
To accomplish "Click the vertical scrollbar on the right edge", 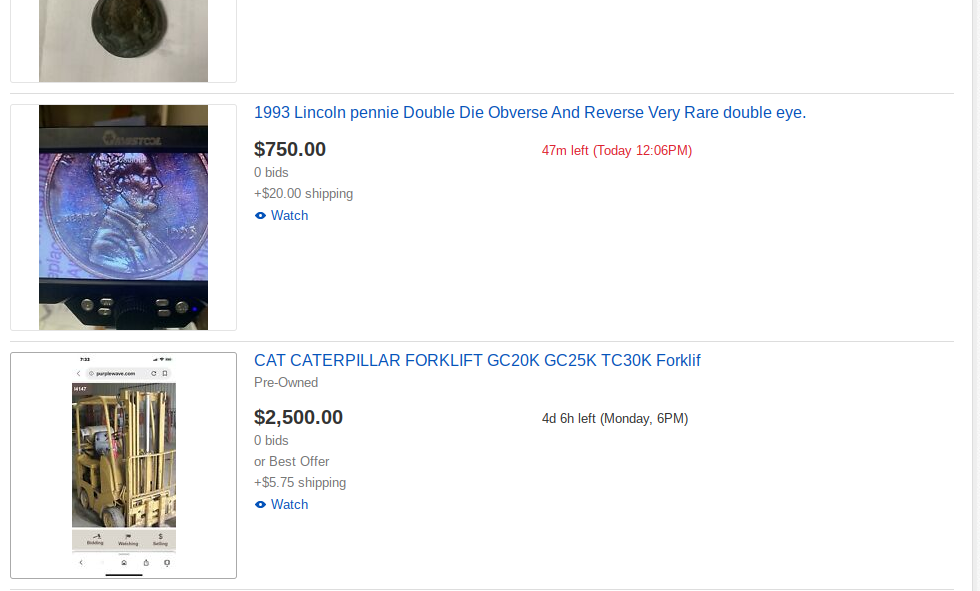I will point(976,296).
